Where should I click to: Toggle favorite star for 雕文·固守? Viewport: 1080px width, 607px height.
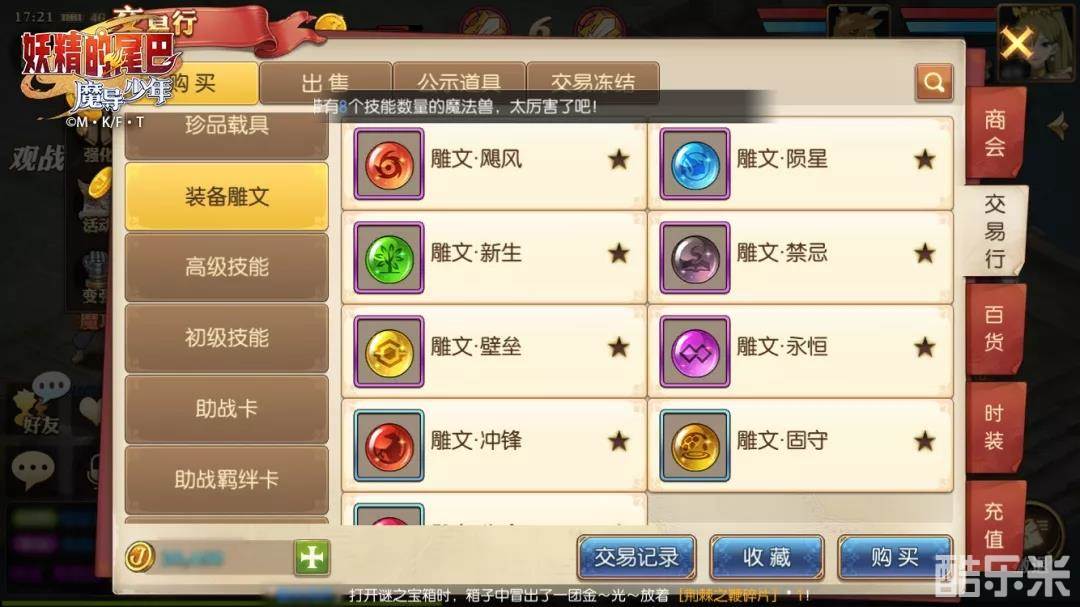(x=924, y=440)
